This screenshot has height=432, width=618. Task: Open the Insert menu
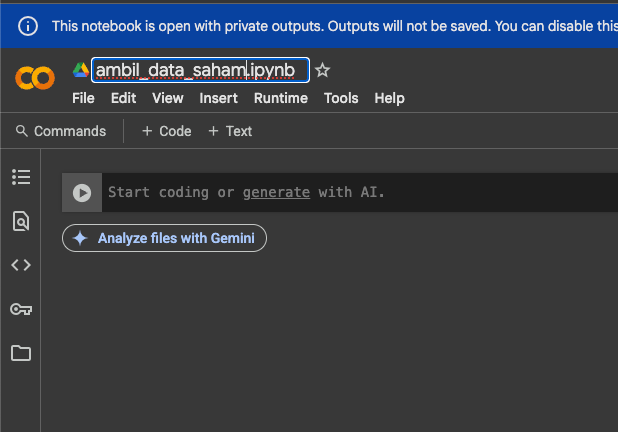coord(218,98)
